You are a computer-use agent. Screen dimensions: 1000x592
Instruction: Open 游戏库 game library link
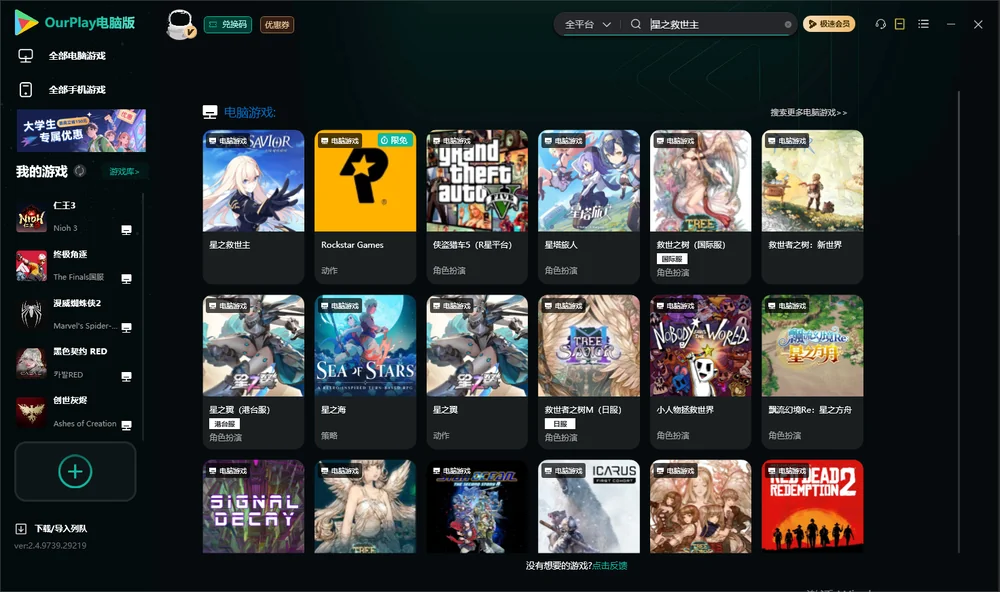tap(124, 171)
